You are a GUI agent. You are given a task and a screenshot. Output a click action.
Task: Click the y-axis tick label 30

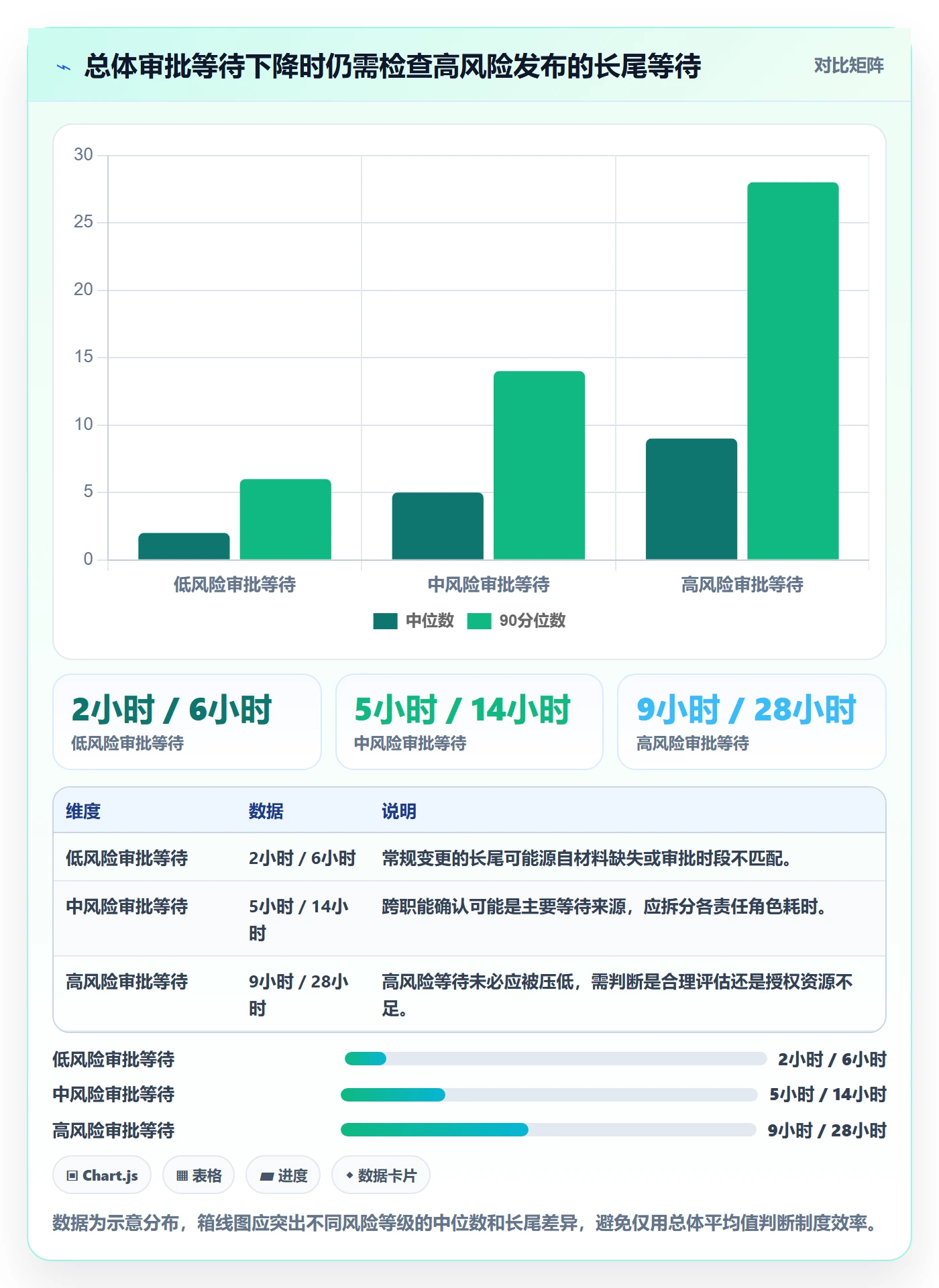[x=83, y=155]
